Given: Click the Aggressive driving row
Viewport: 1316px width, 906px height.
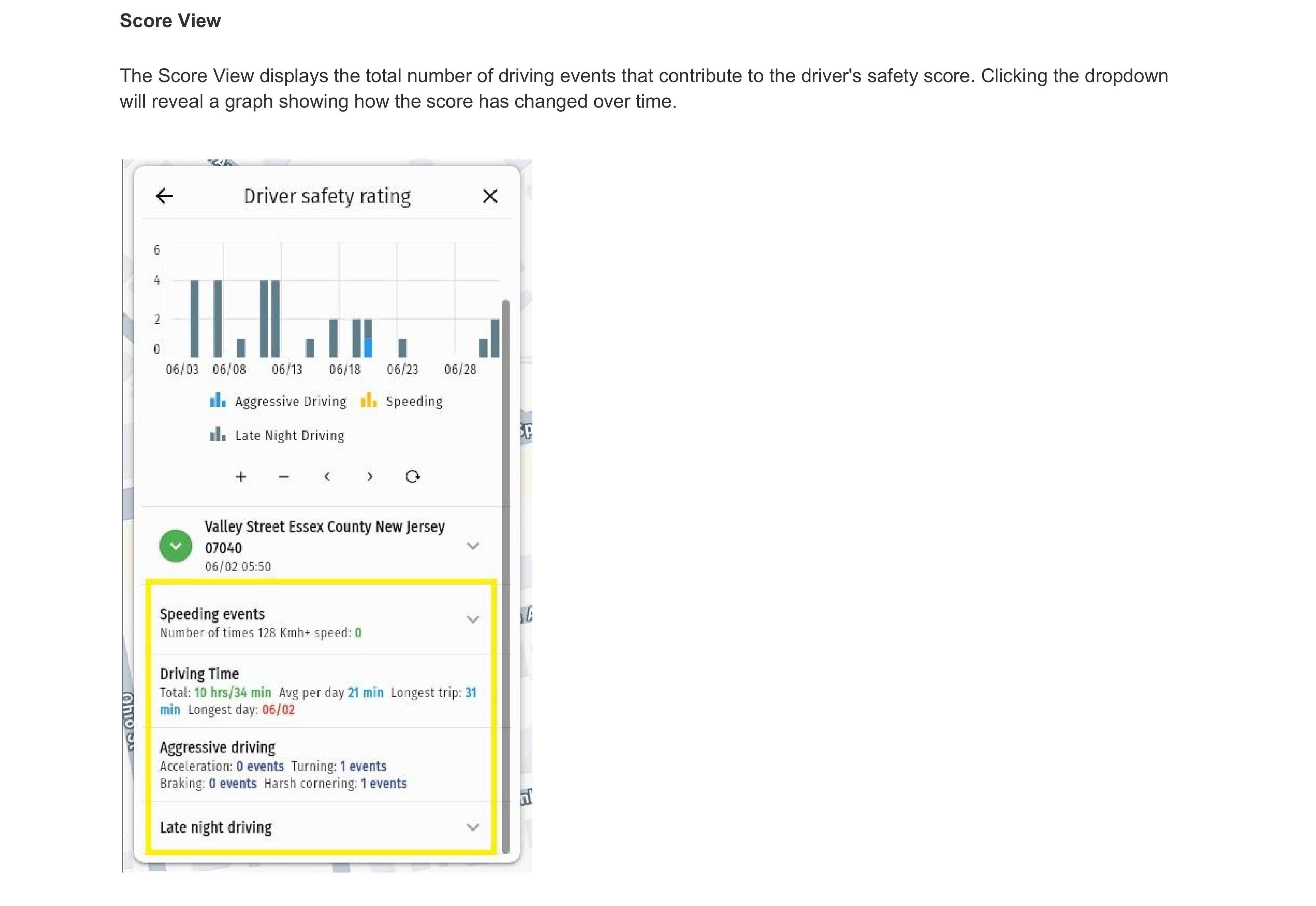Looking at the screenshot, I should click(318, 764).
